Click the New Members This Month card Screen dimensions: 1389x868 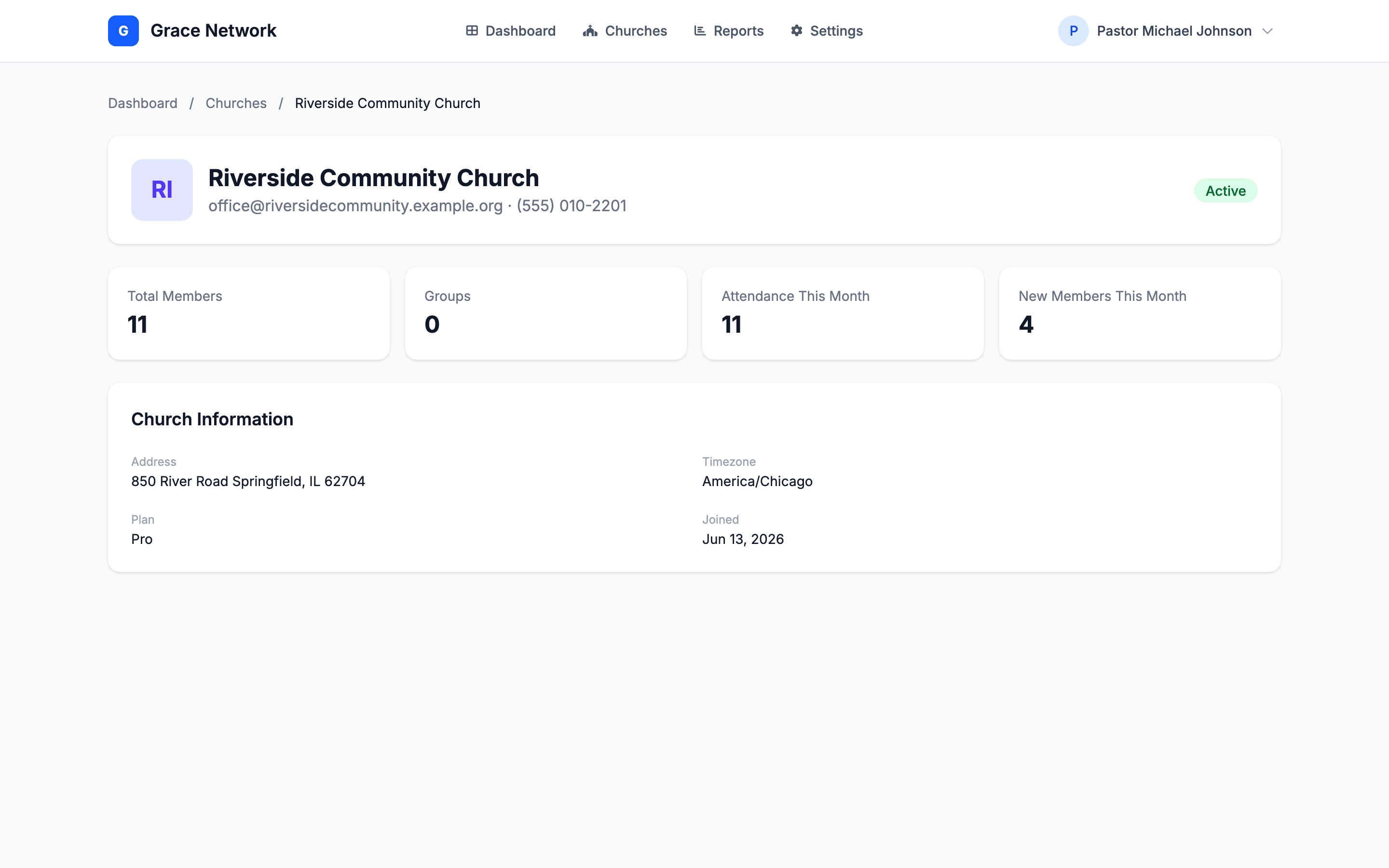coord(1140,313)
